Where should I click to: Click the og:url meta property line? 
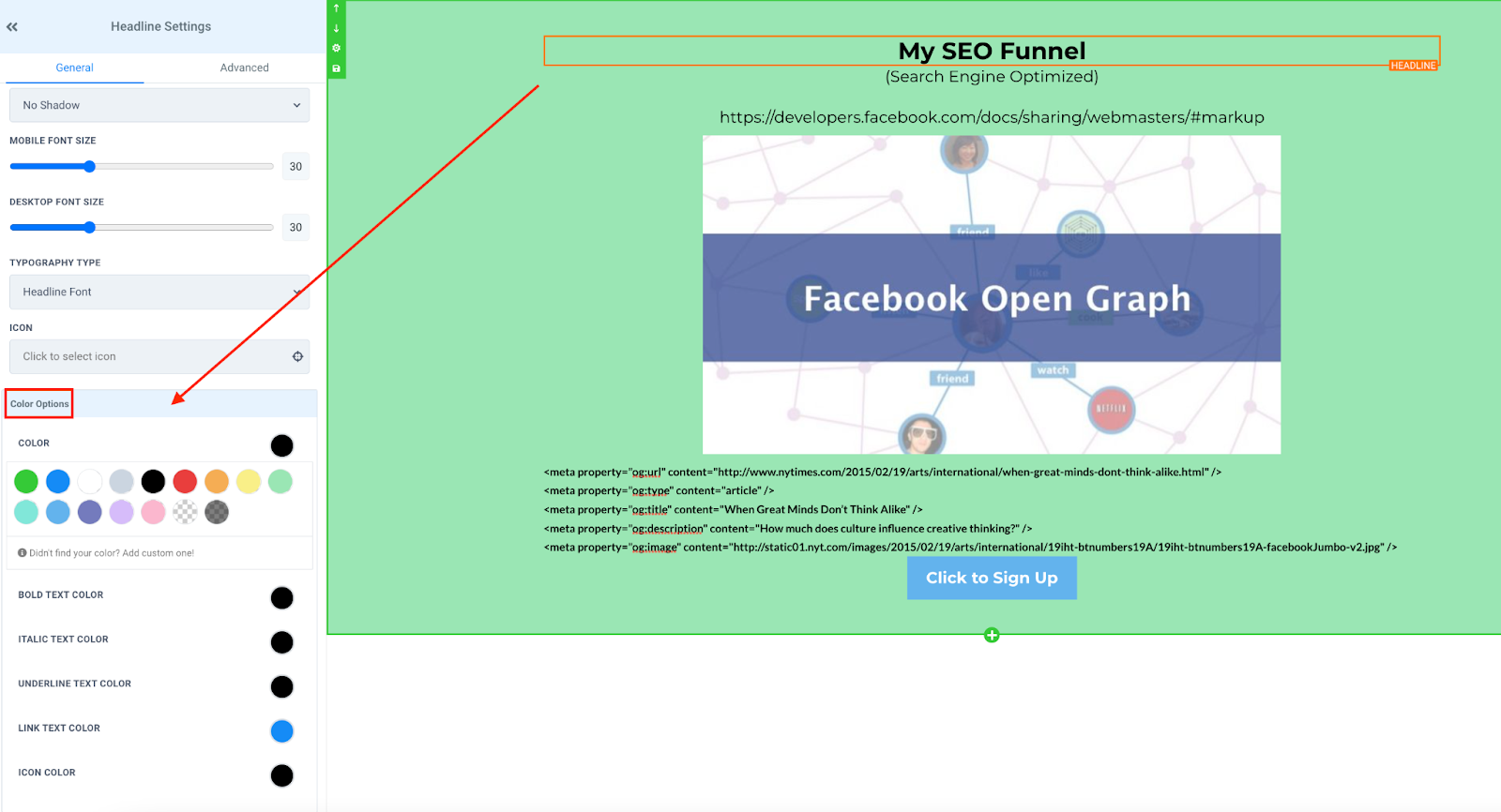pyautogui.click(x=883, y=473)
